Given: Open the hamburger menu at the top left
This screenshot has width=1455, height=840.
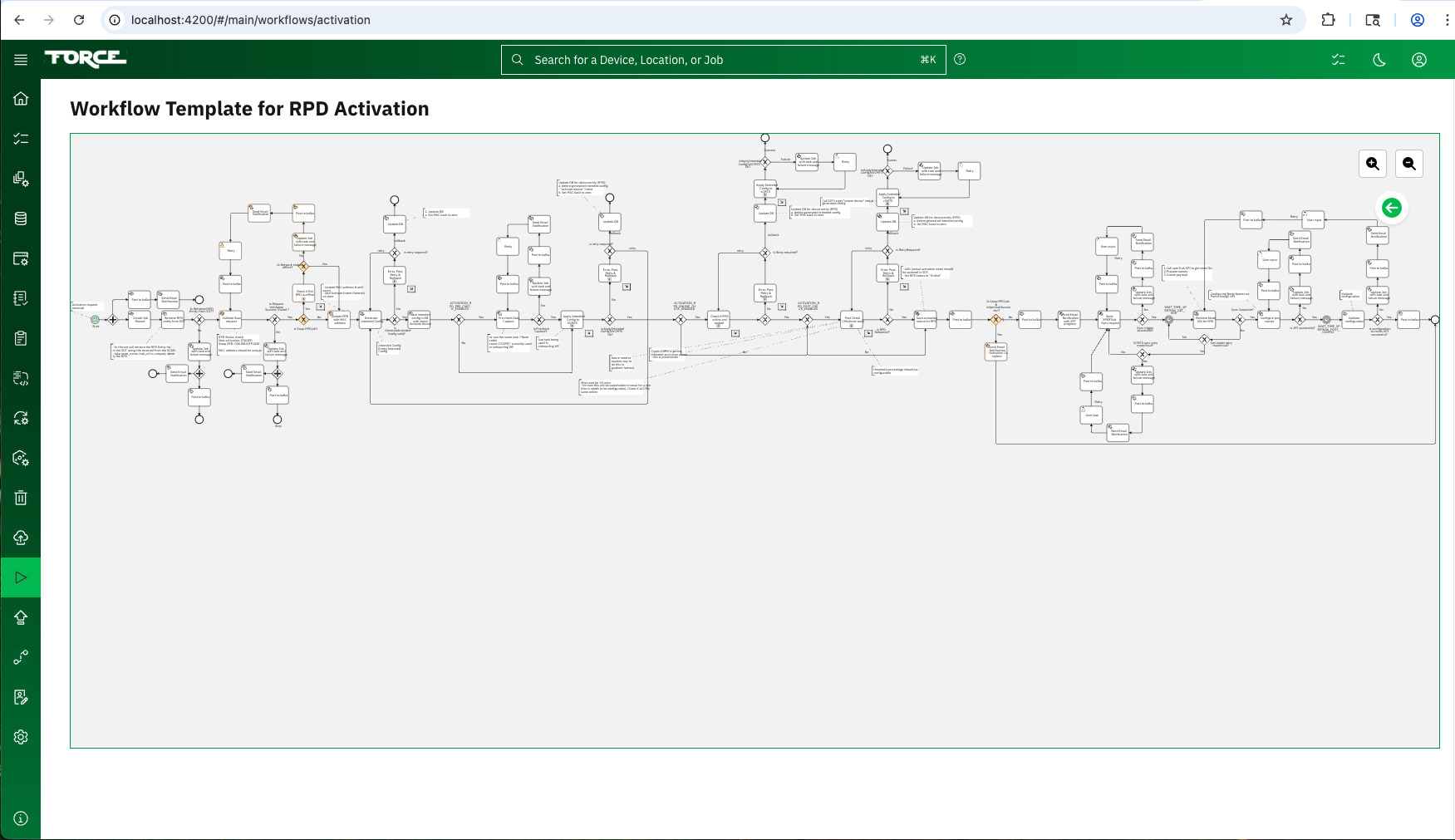Looking at the screenshot, I should pyautogui.click(x=21, y=59).
